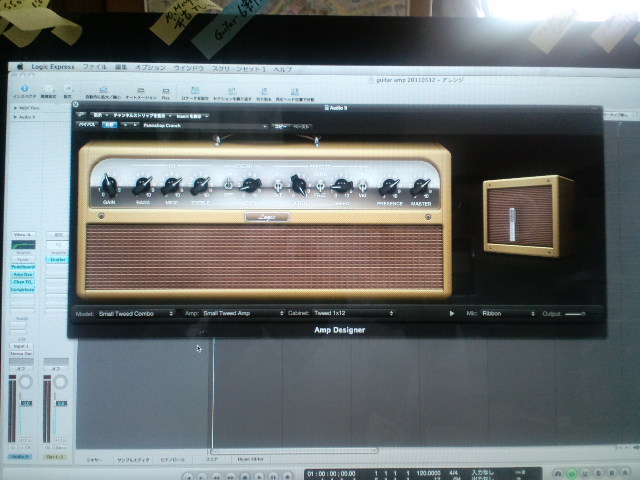Click the GAIN knob on amp
Image resolution: width=640 pixels, height=480 pixels.
109,186
